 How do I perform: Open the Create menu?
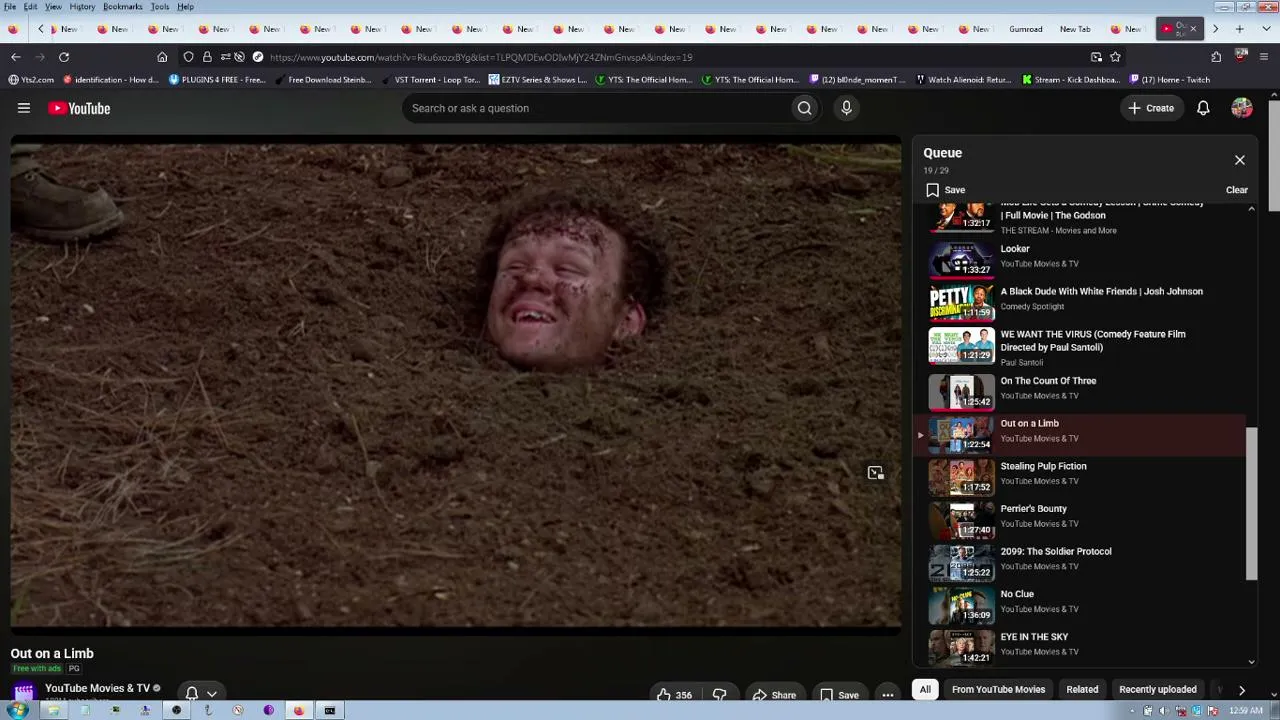tap(1151, 108)
